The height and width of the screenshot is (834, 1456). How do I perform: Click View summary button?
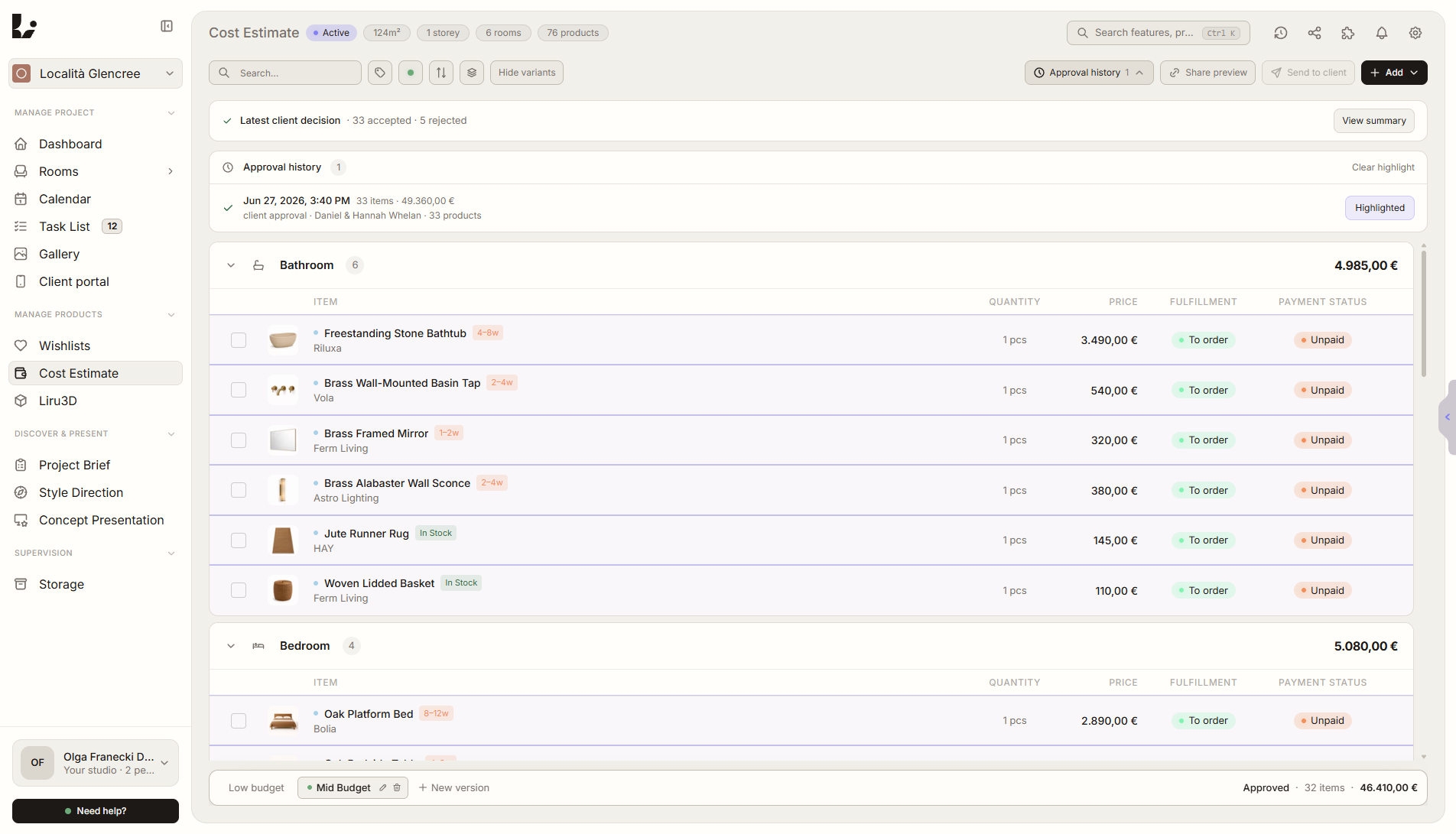1374,121
